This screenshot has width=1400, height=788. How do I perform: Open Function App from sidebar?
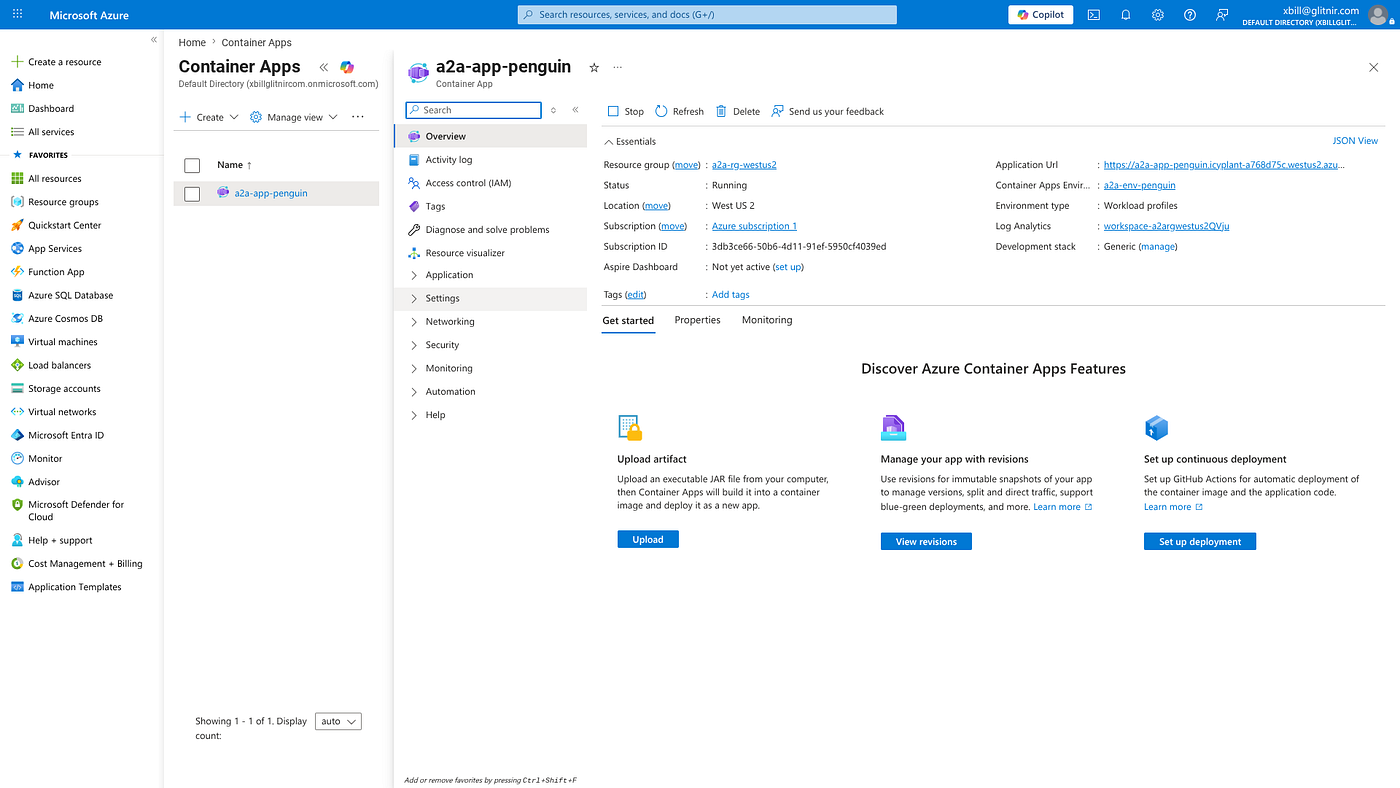[x=48, y=272]
